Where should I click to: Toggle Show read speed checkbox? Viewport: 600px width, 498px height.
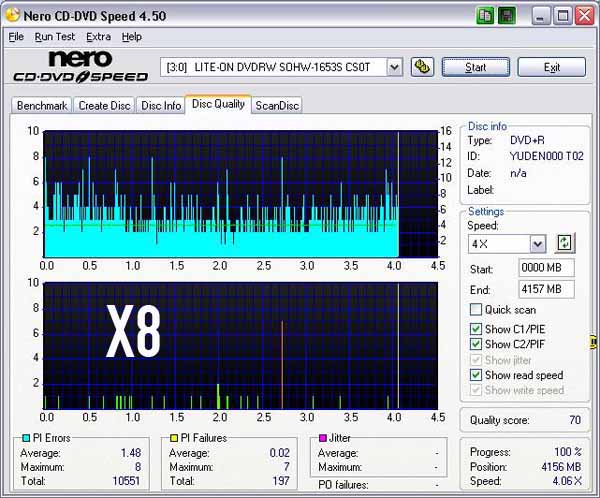[476, 375]
